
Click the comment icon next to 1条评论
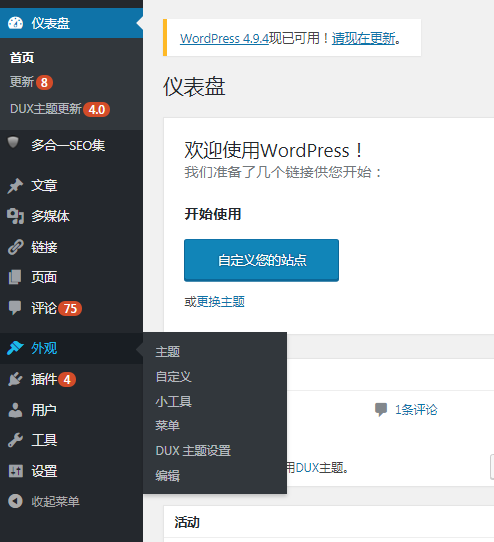point(381,410)
